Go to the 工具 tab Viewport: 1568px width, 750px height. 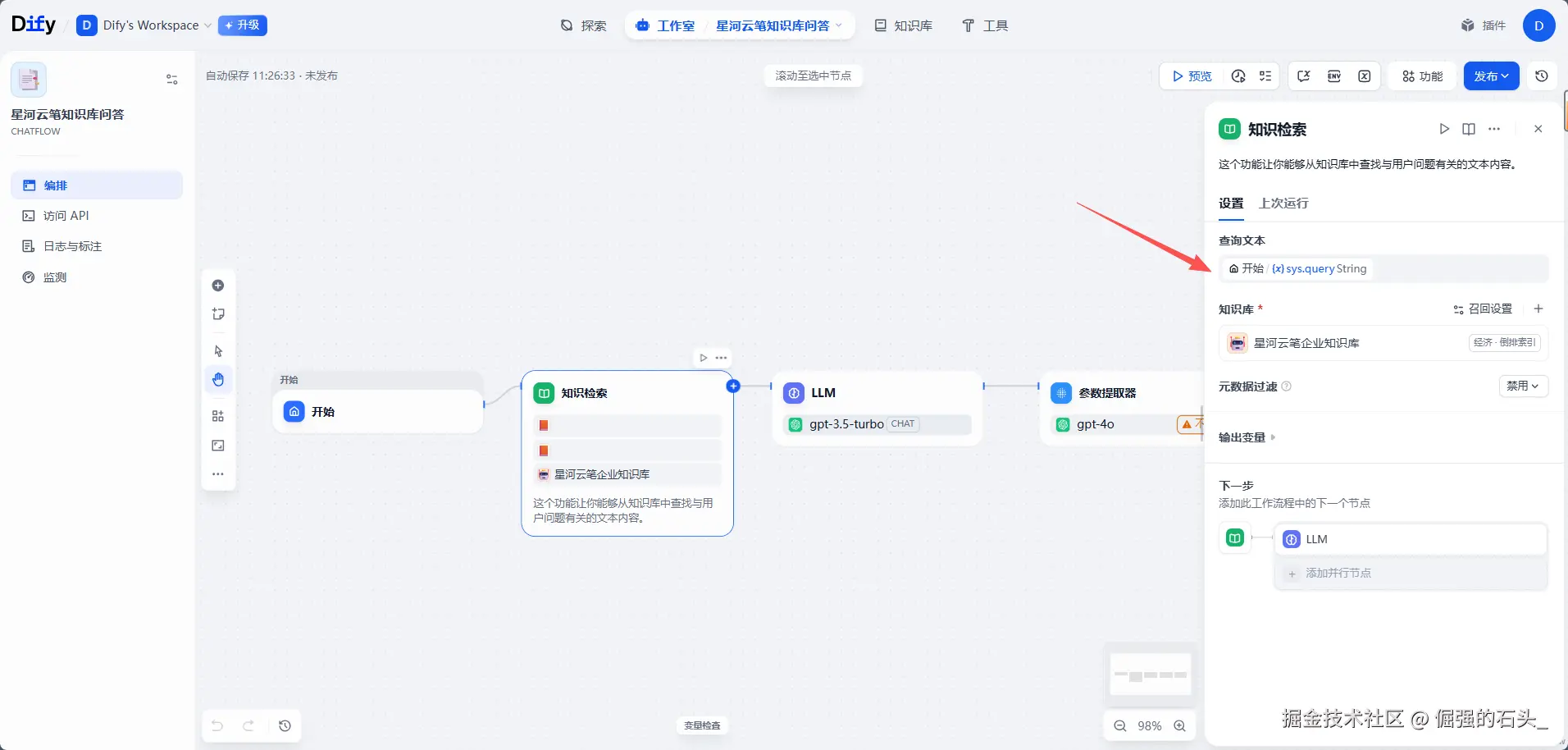point(985,25)
